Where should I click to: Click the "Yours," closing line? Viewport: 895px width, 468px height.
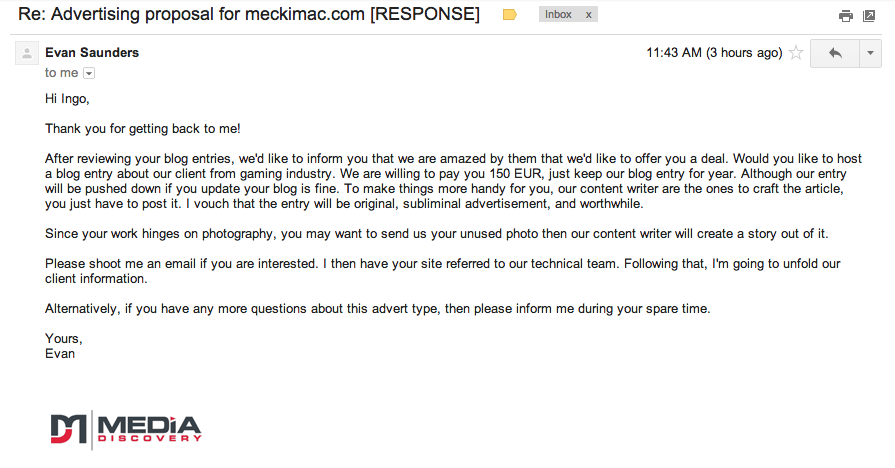[x=64, y=339]
